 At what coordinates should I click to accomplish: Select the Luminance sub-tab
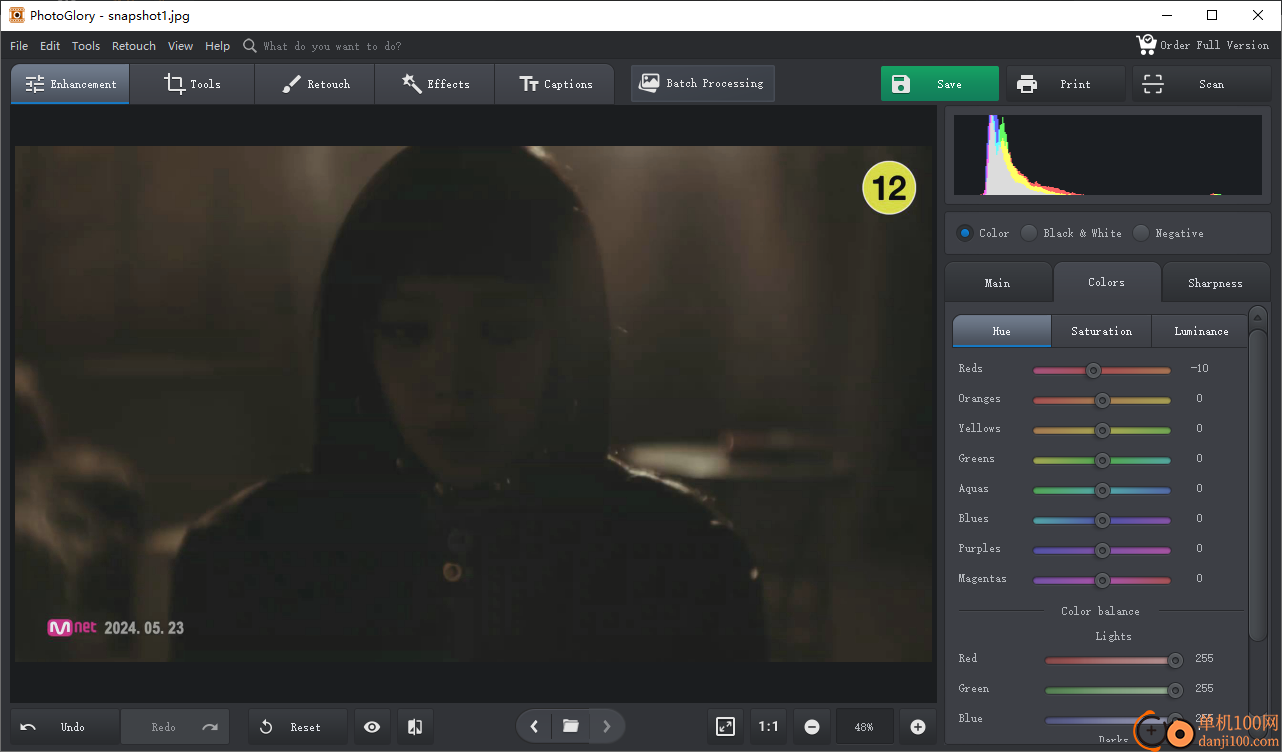coord(1201,331)
